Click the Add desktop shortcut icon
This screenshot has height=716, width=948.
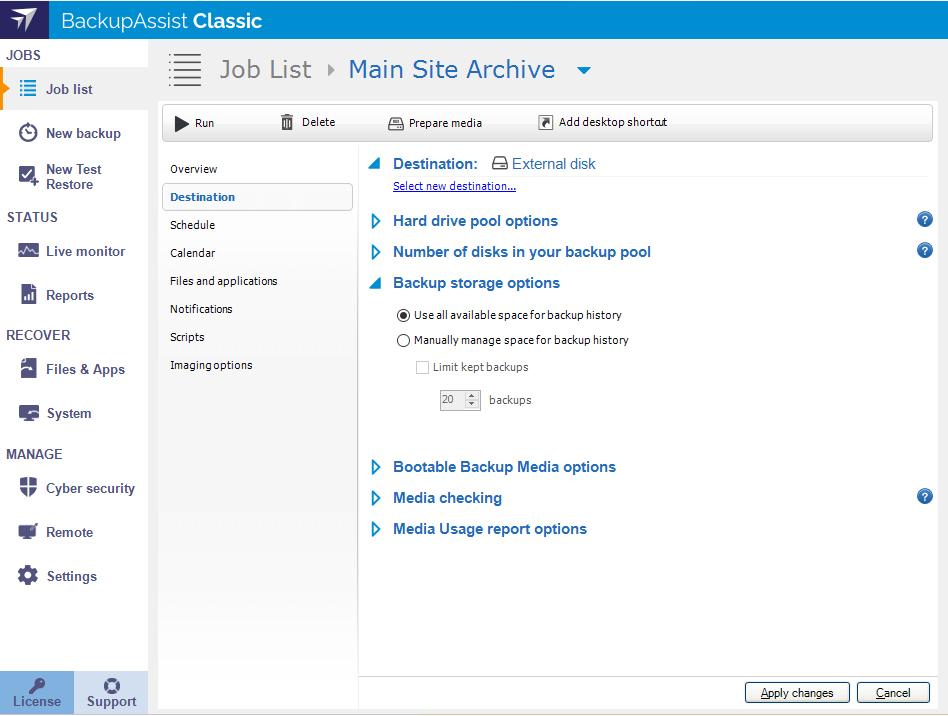pyautogui.click(x=545, y=122)
